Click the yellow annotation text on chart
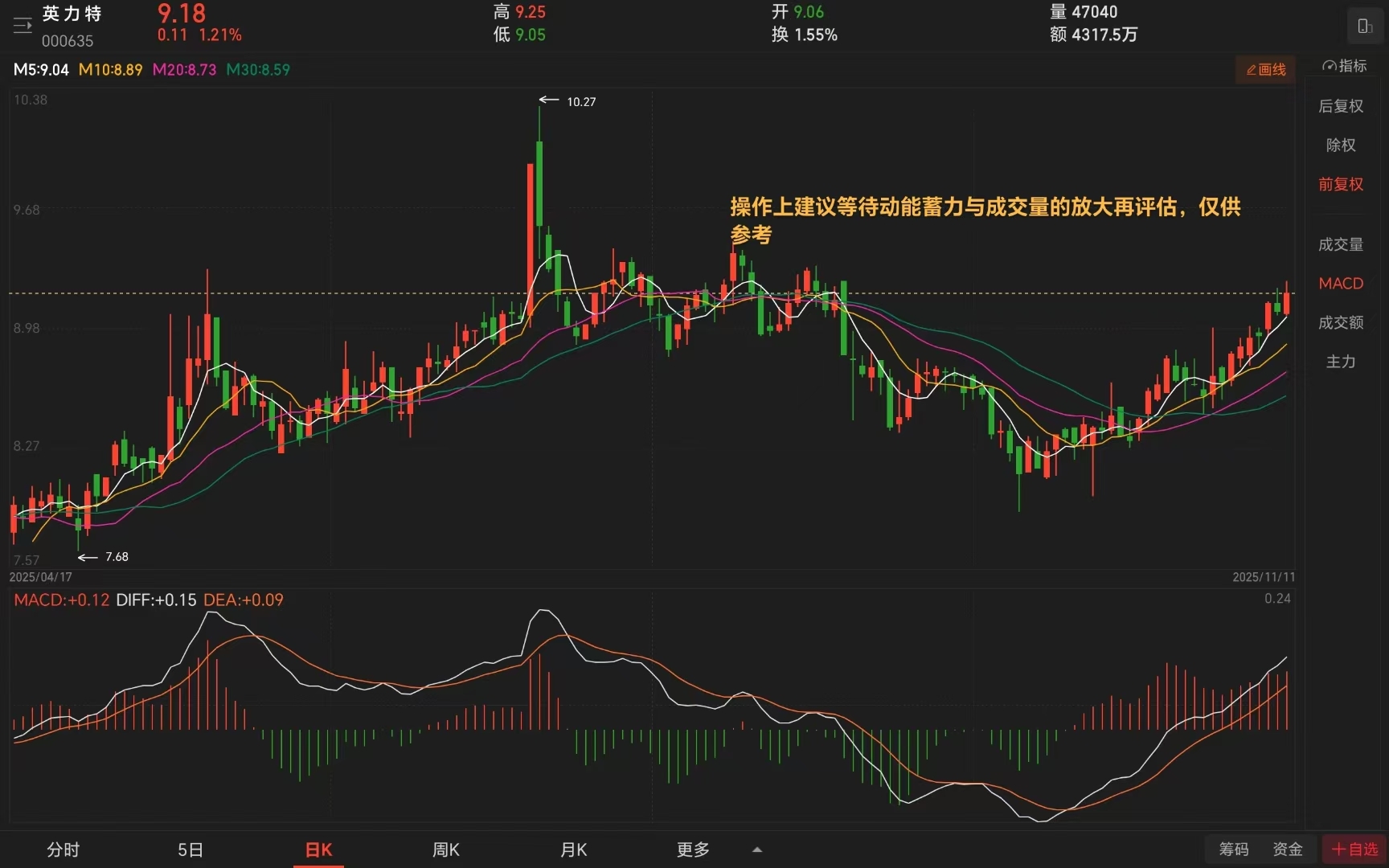 (x=985, y=220)
